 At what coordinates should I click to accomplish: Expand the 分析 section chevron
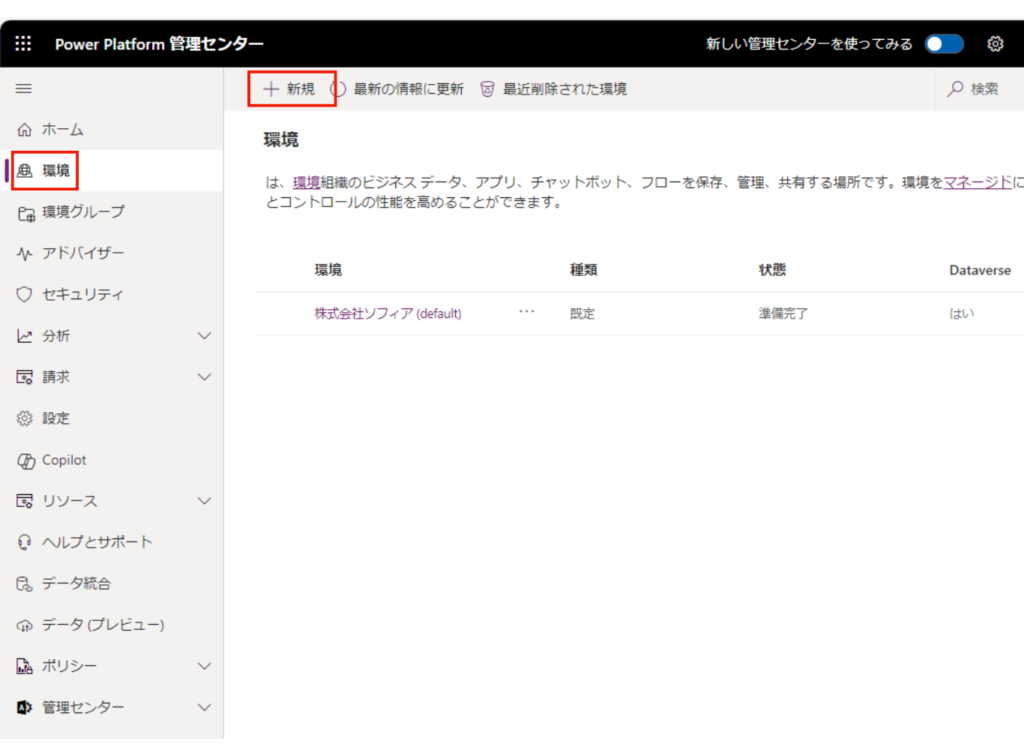coord(204,336)
